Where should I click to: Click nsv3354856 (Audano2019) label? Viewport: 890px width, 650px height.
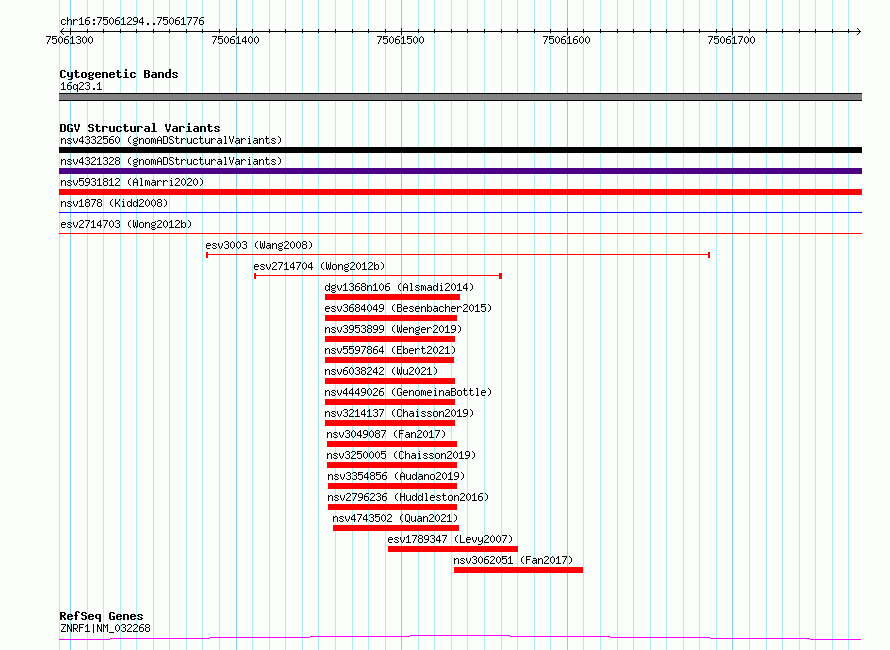click(x=396, y=476)
